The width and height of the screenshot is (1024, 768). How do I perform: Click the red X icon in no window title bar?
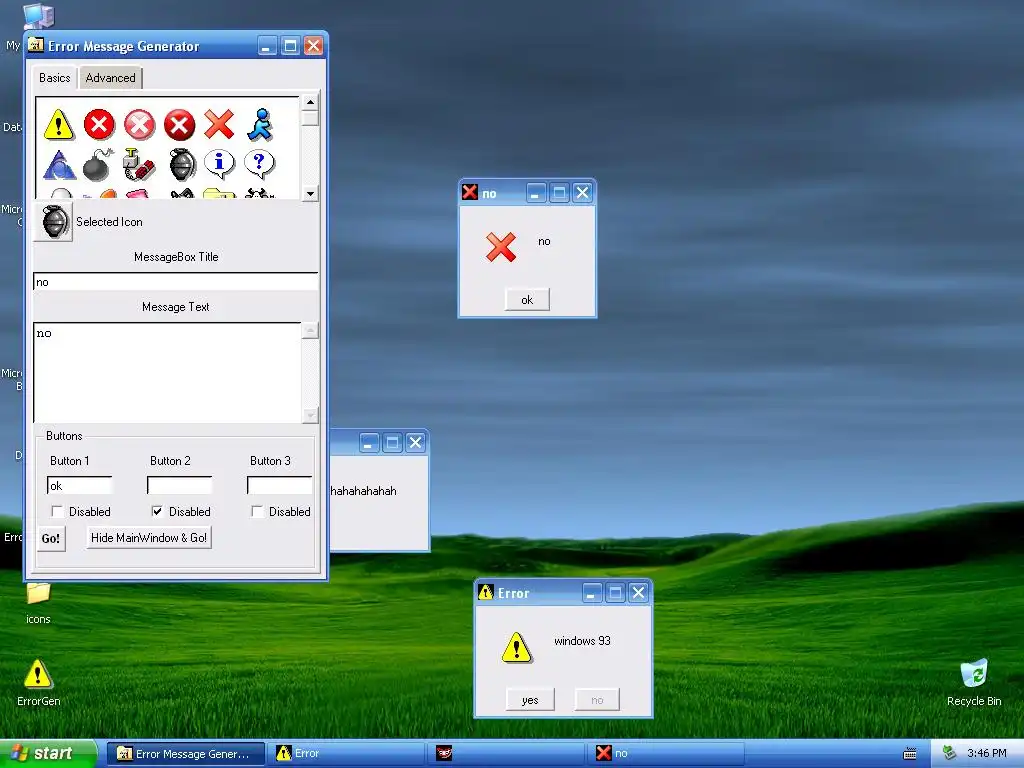coord(470,192)
